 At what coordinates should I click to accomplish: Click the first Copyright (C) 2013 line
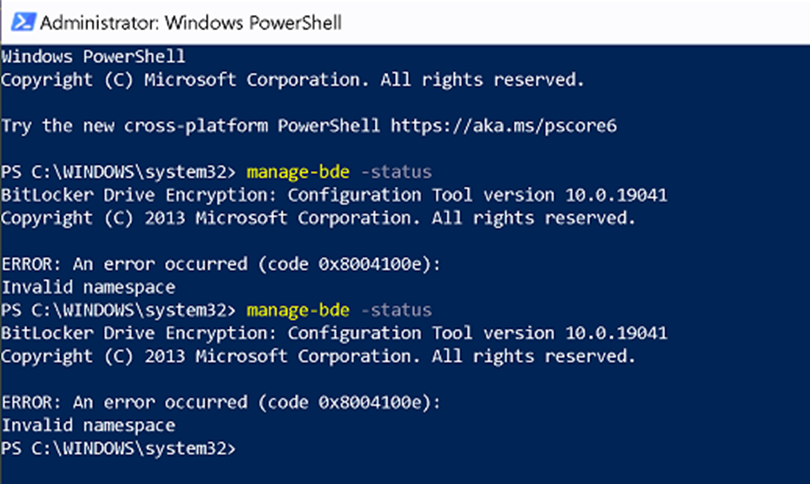tap(318, 218)
